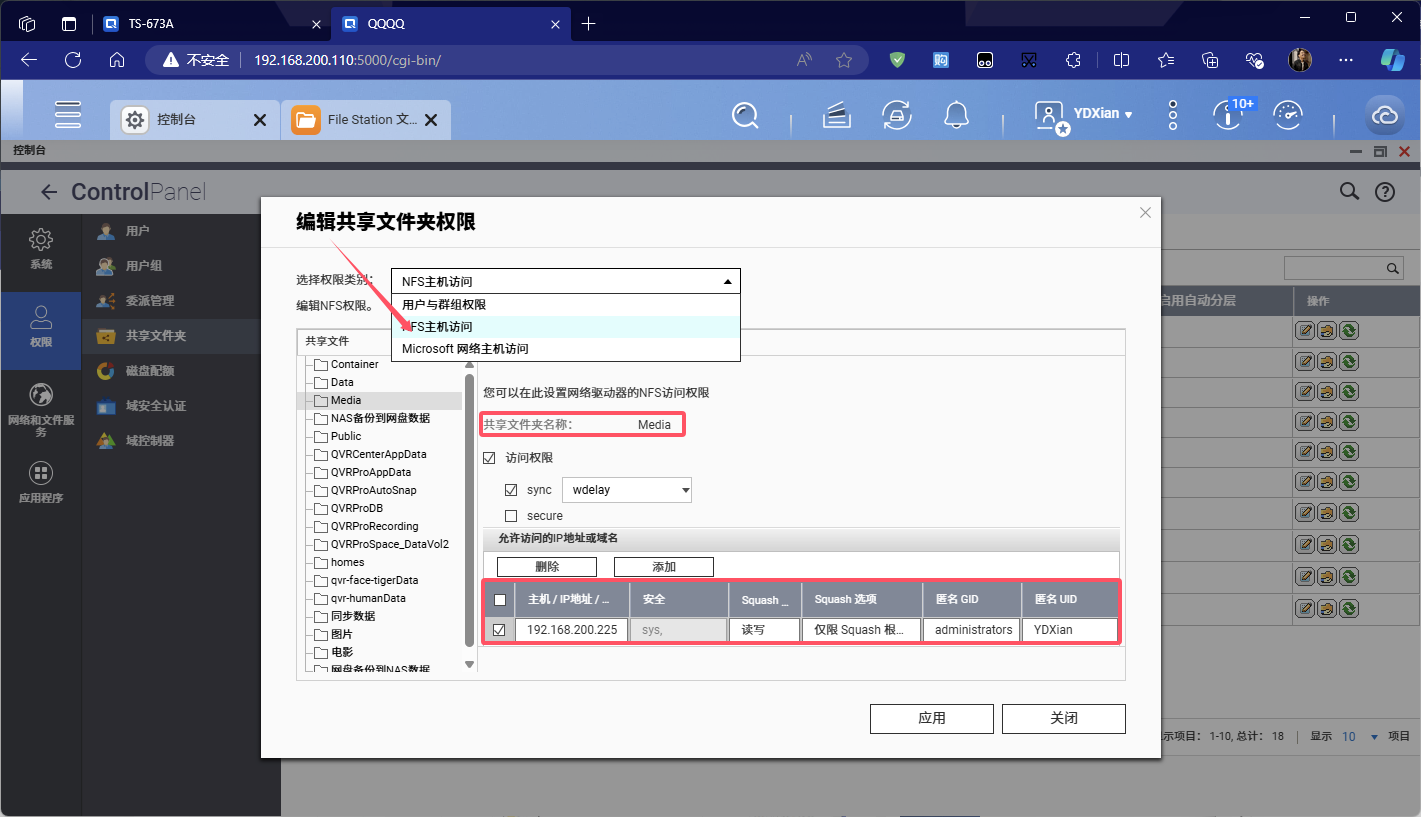Image resolution: width=1421 pixels, height=817 pixels.
Task: Select the Container shared folder
Action: point(354,364)
